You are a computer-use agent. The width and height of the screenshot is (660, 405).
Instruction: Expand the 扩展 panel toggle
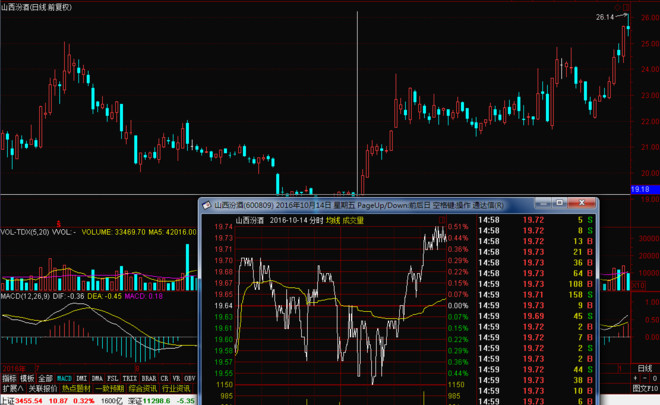pyautogui.click(x=13, y=388)
